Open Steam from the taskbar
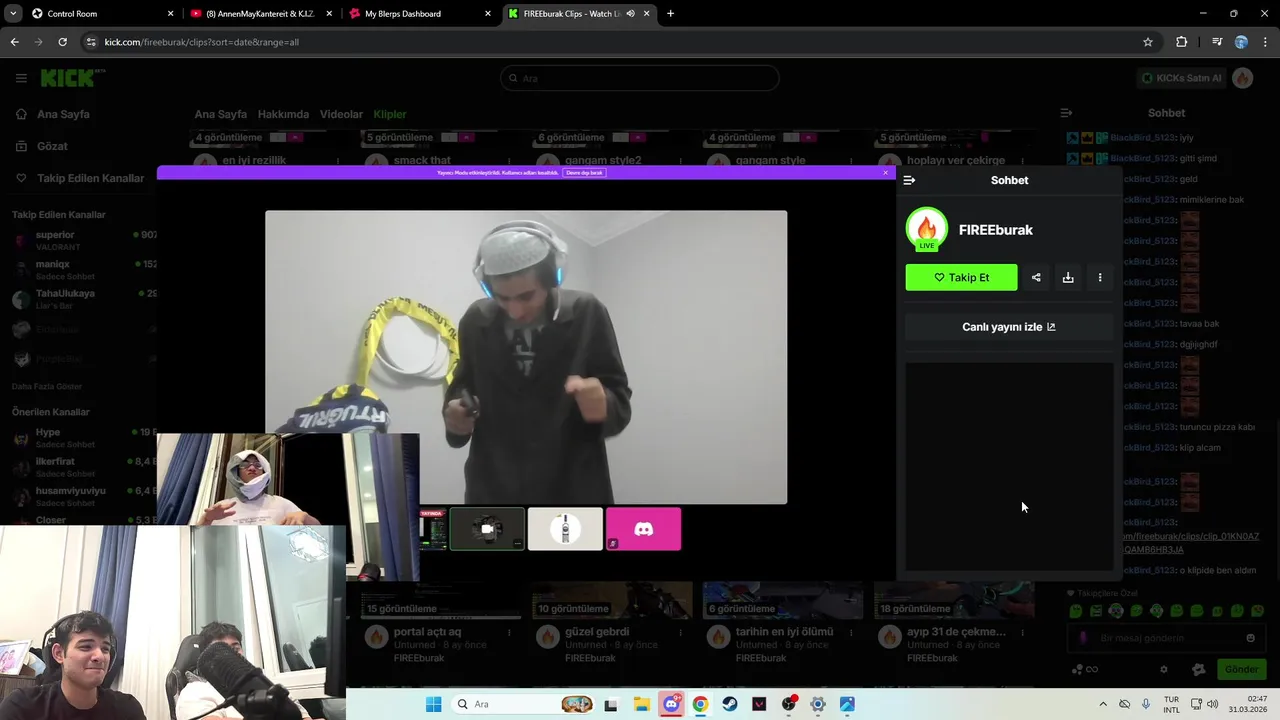 730,704
